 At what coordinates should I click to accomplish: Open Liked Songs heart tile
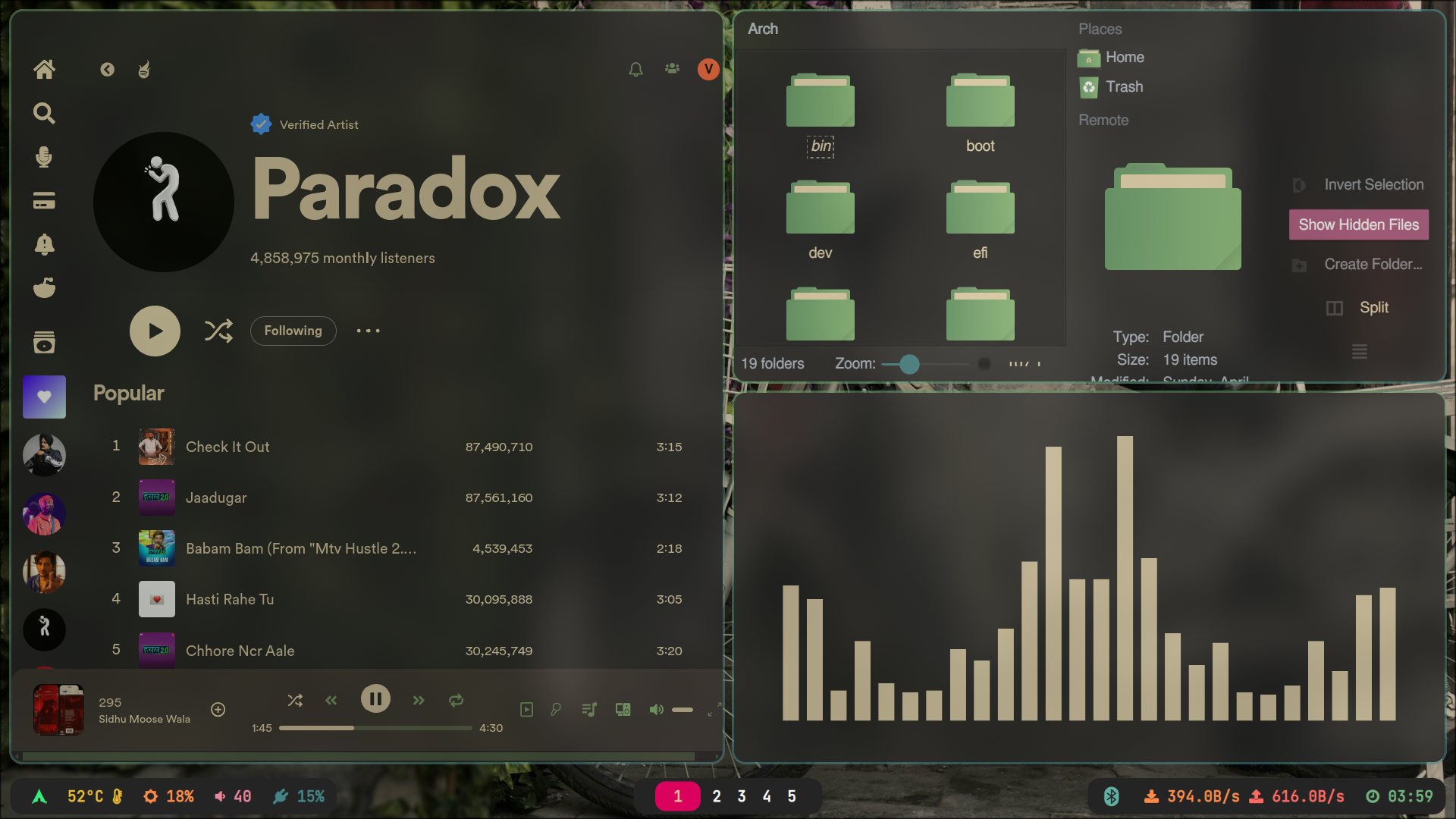tap(44, 397)
